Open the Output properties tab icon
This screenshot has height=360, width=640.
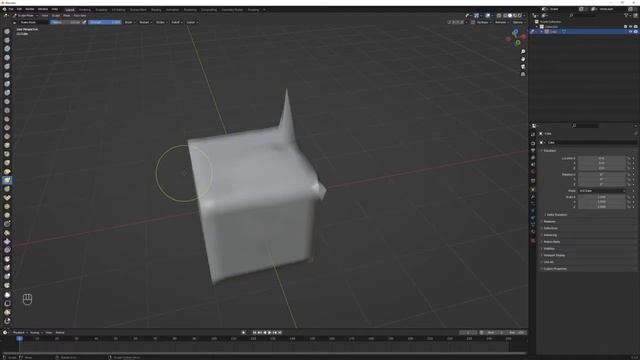pos(533,150)
